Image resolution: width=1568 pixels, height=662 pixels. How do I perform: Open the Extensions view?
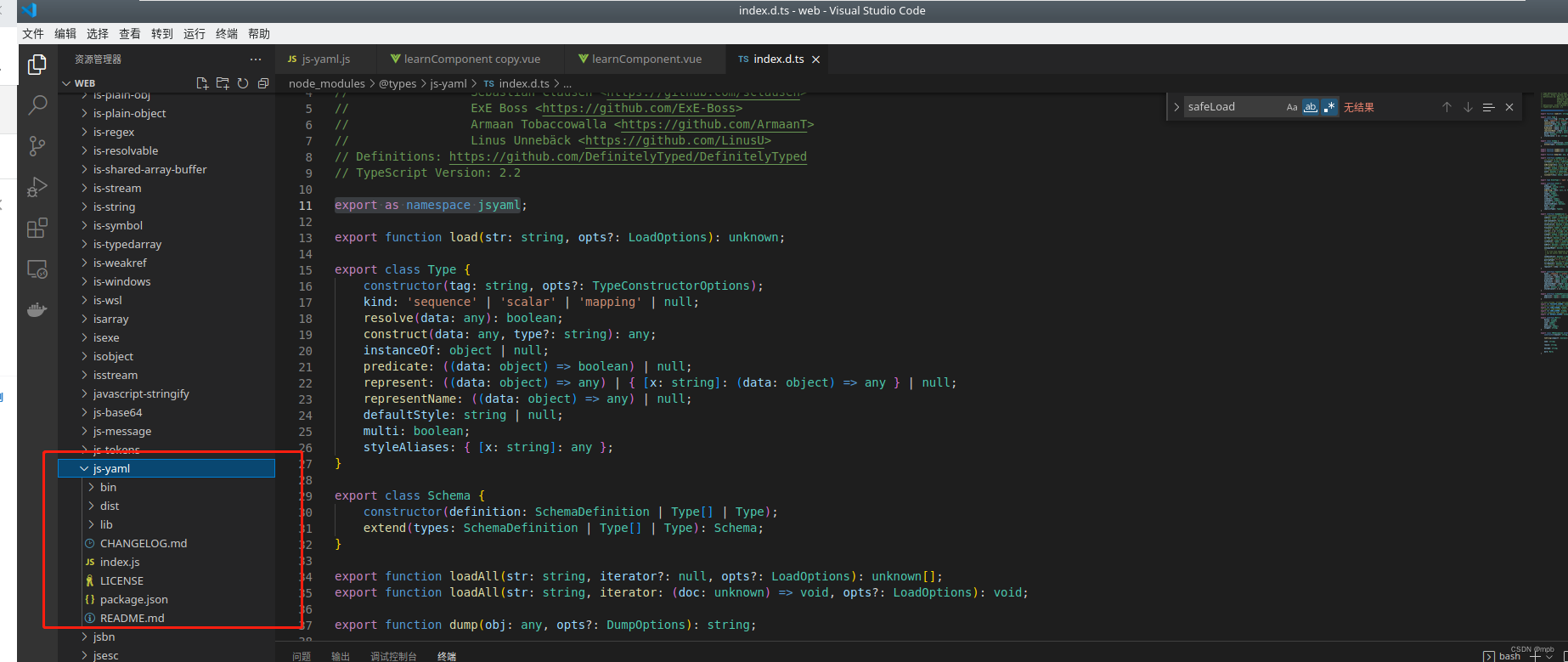37,228
